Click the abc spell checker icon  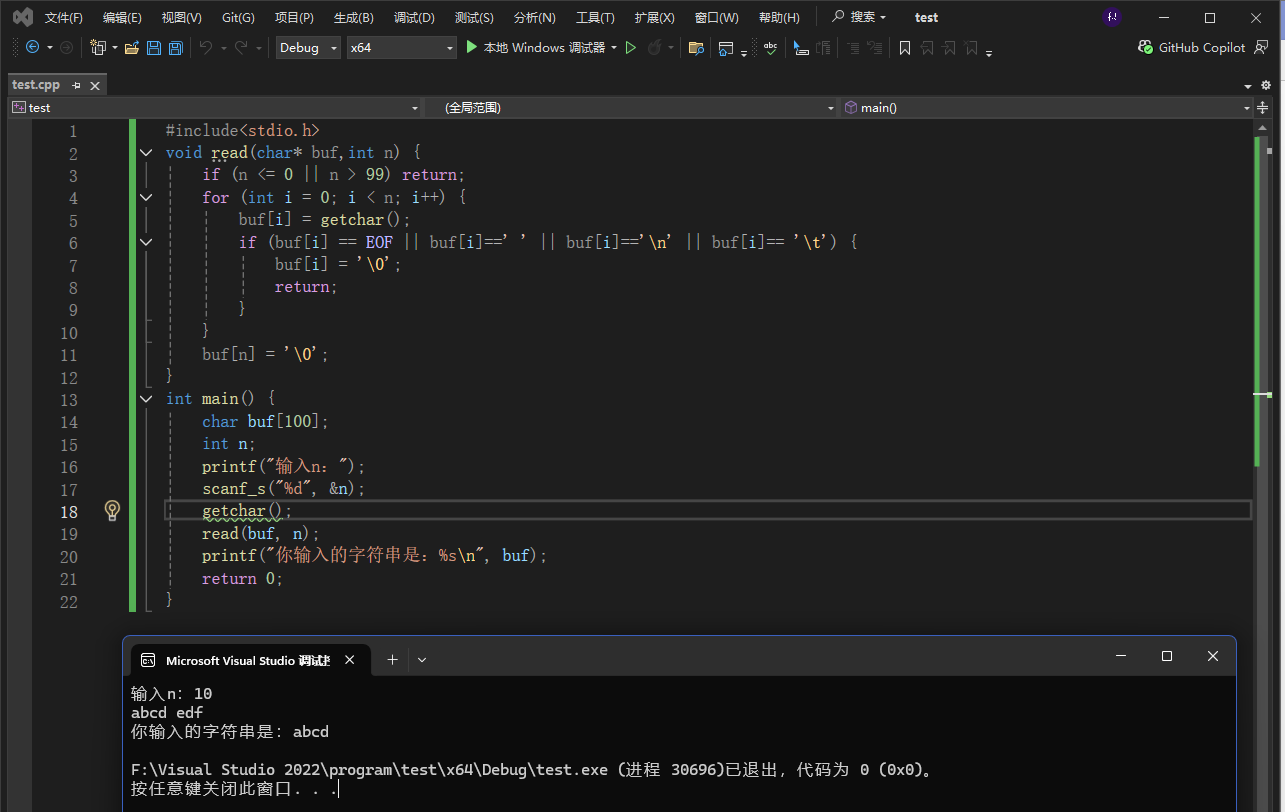770,47
